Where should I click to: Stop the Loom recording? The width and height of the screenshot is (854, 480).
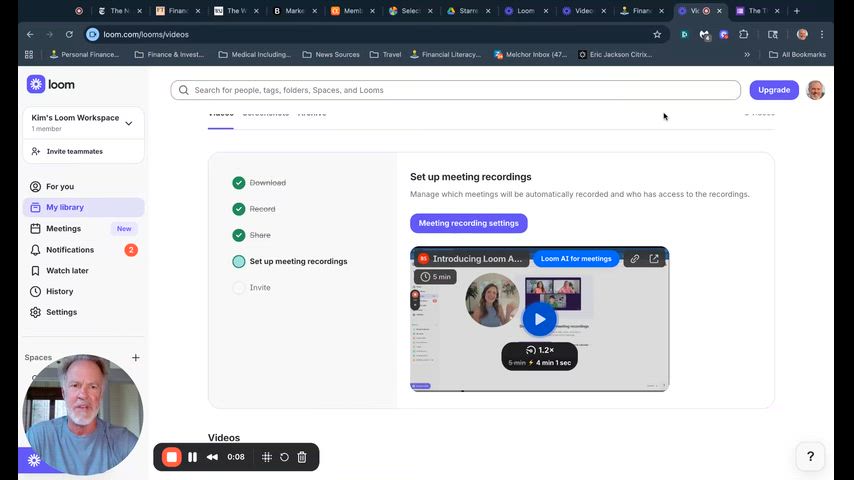pos(172,457)
